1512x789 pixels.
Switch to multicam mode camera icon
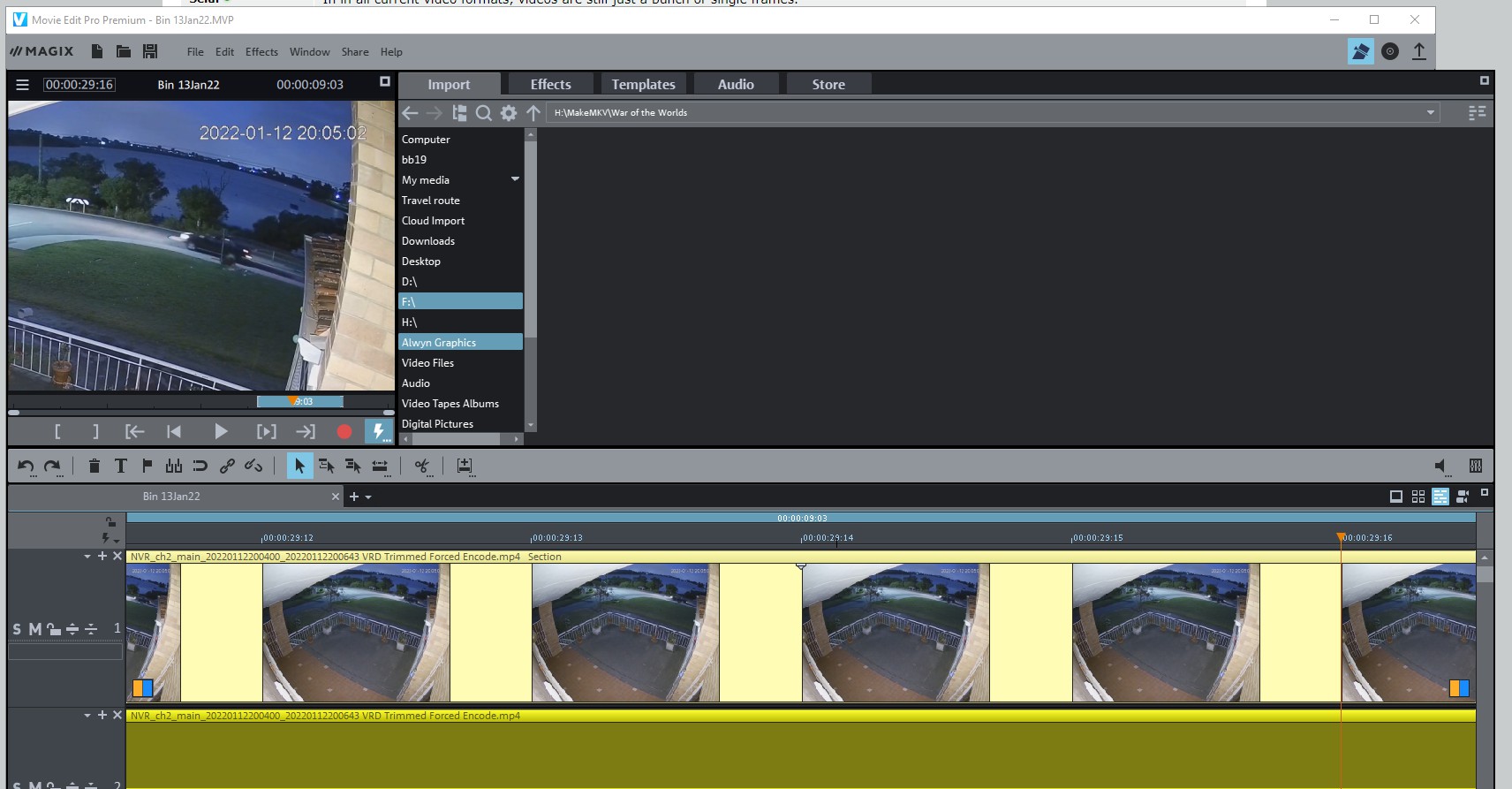click(x=1463, y=497)
